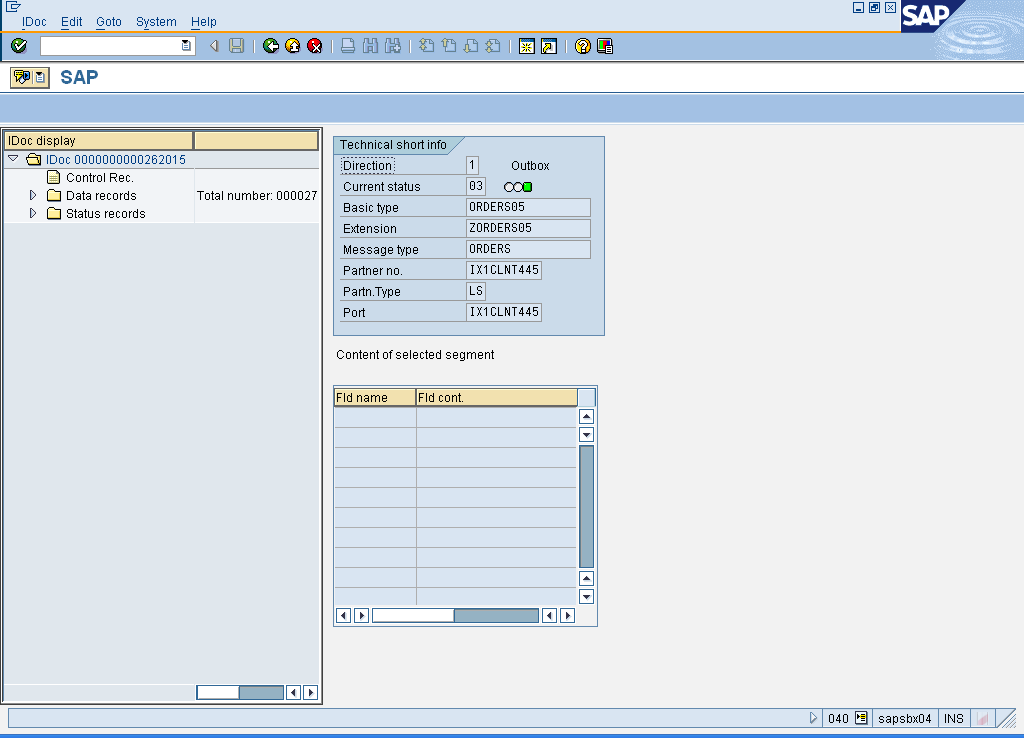
Task: Click the Generate Shortcut icon
Action: coord(549,46)
